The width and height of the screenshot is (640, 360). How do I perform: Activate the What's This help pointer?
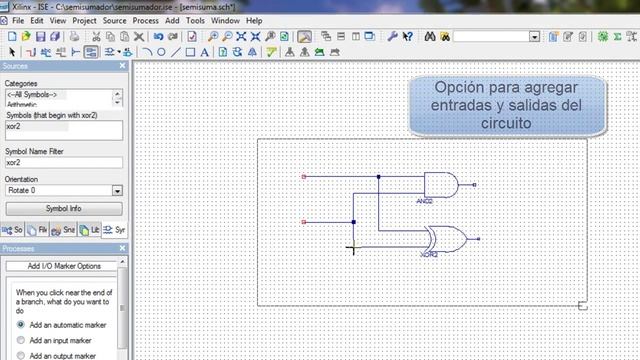point(407,37)
